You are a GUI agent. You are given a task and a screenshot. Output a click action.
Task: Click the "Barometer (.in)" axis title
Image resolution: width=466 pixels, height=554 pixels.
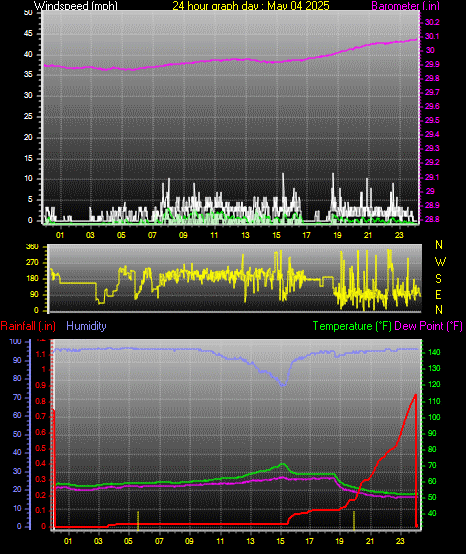tap(406, 6)
